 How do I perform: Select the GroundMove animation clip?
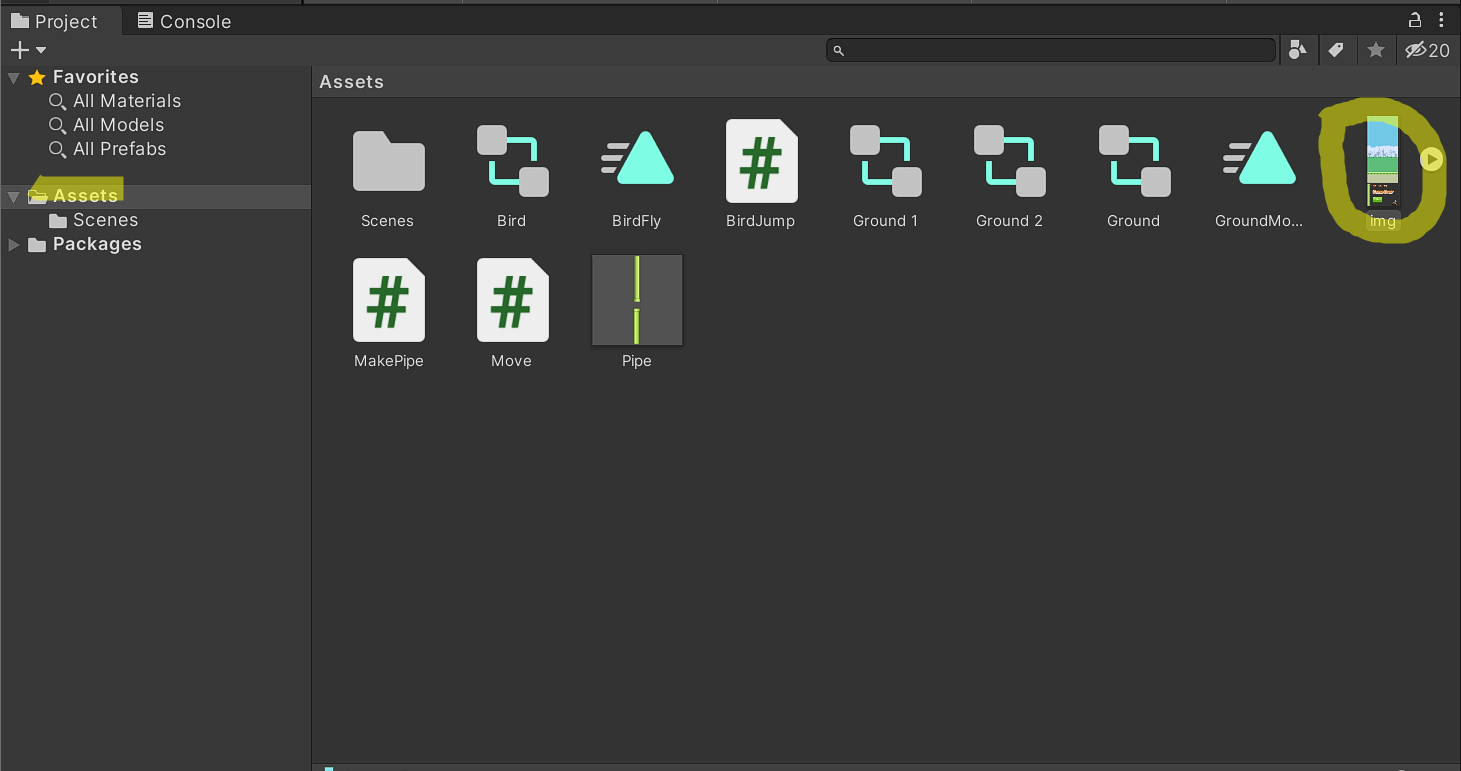[1259, 162]
